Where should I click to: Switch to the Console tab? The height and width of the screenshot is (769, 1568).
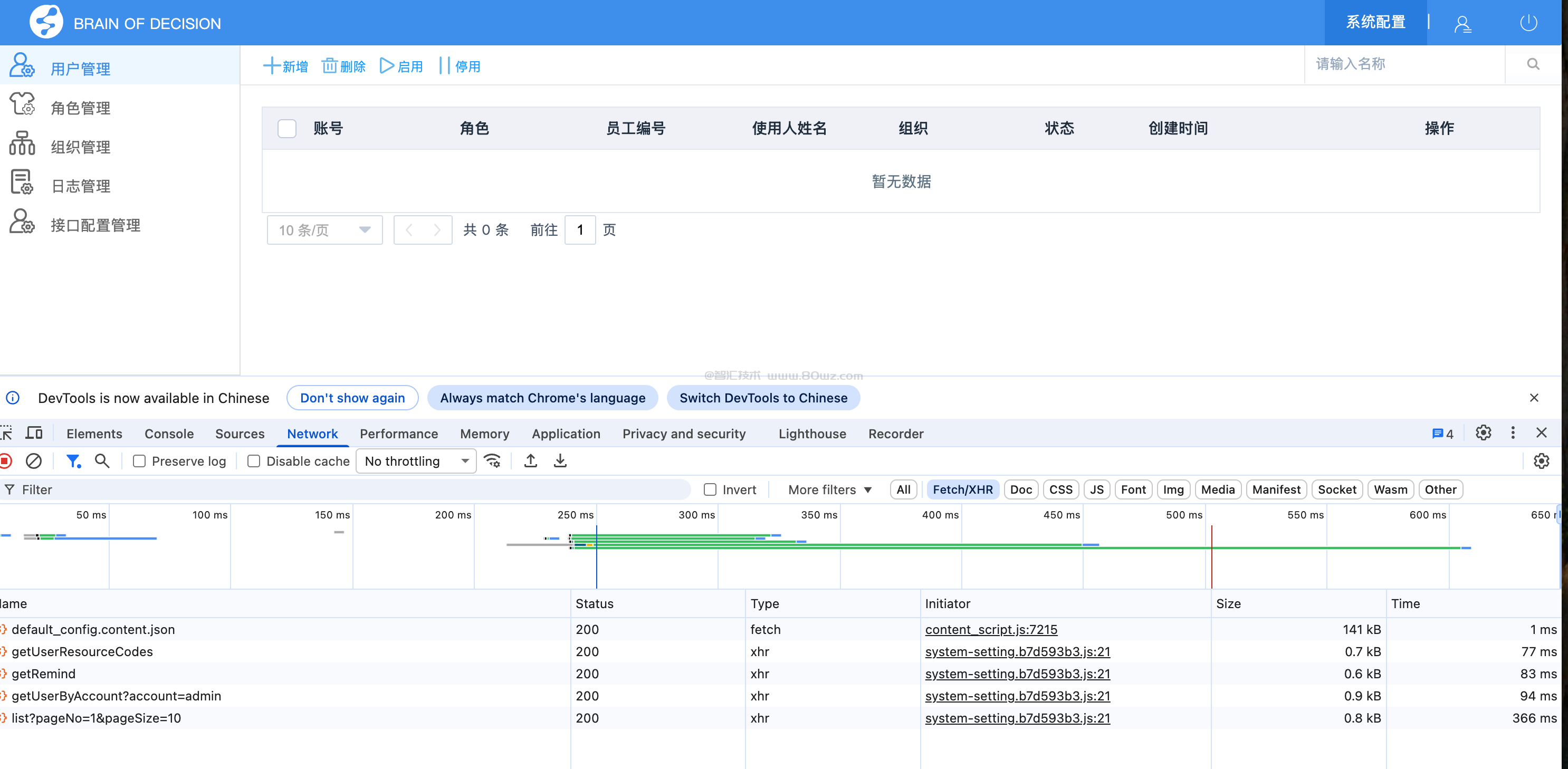[169, 434]
